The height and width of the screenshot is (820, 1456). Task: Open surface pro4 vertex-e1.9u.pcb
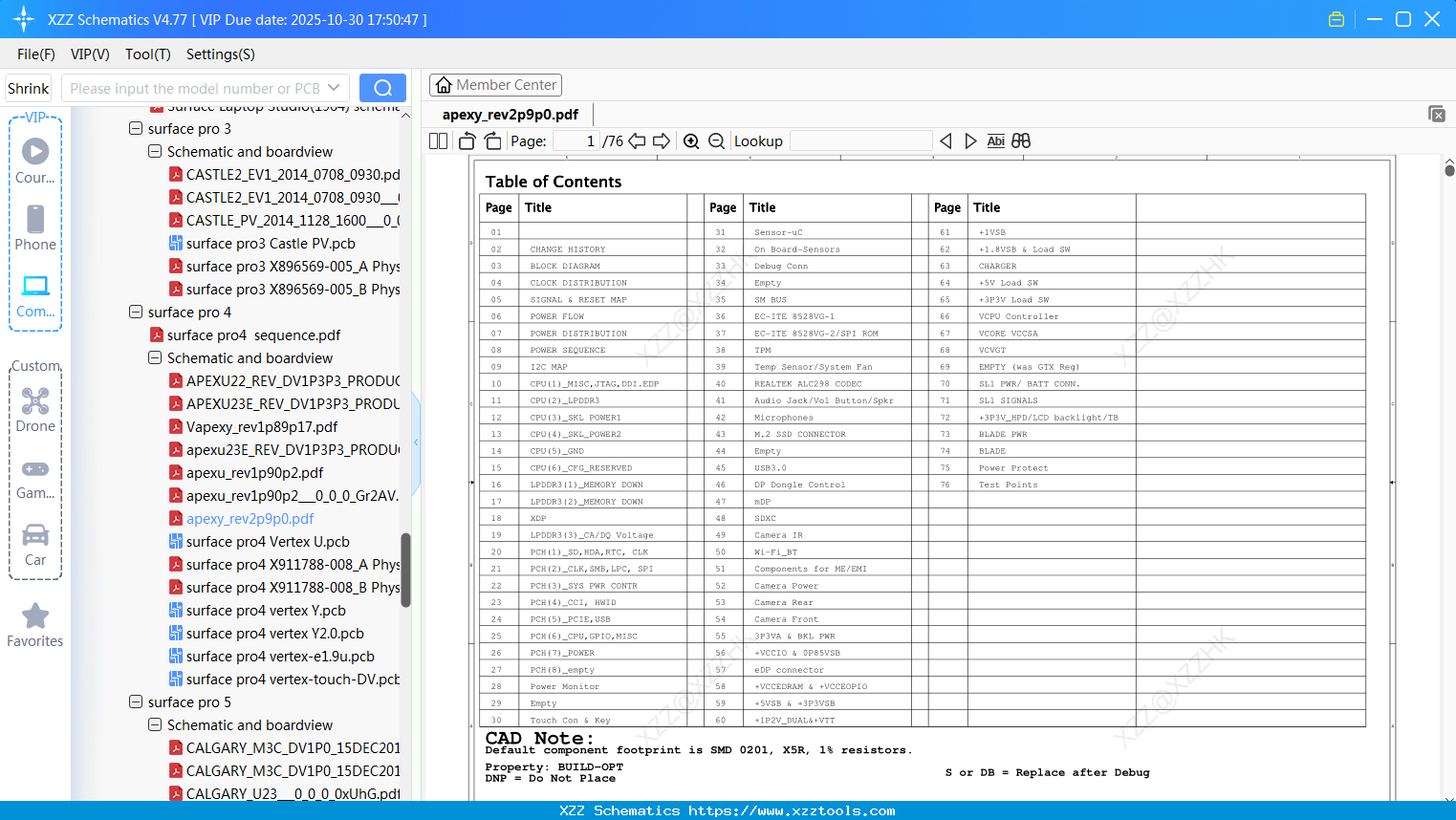(280, 656)
